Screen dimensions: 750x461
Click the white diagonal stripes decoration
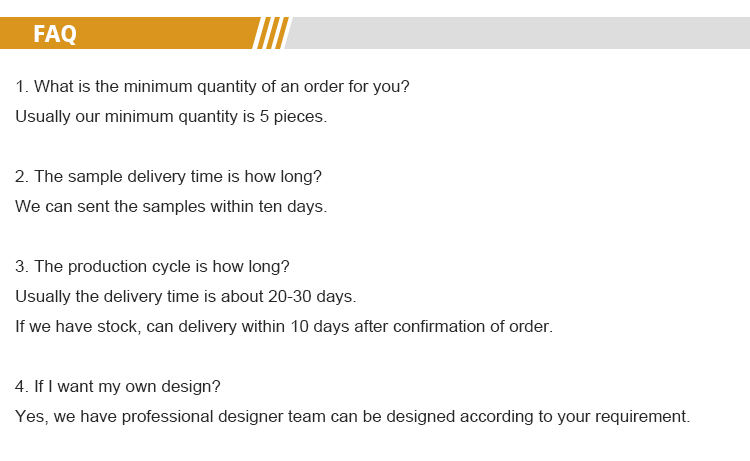271,33
